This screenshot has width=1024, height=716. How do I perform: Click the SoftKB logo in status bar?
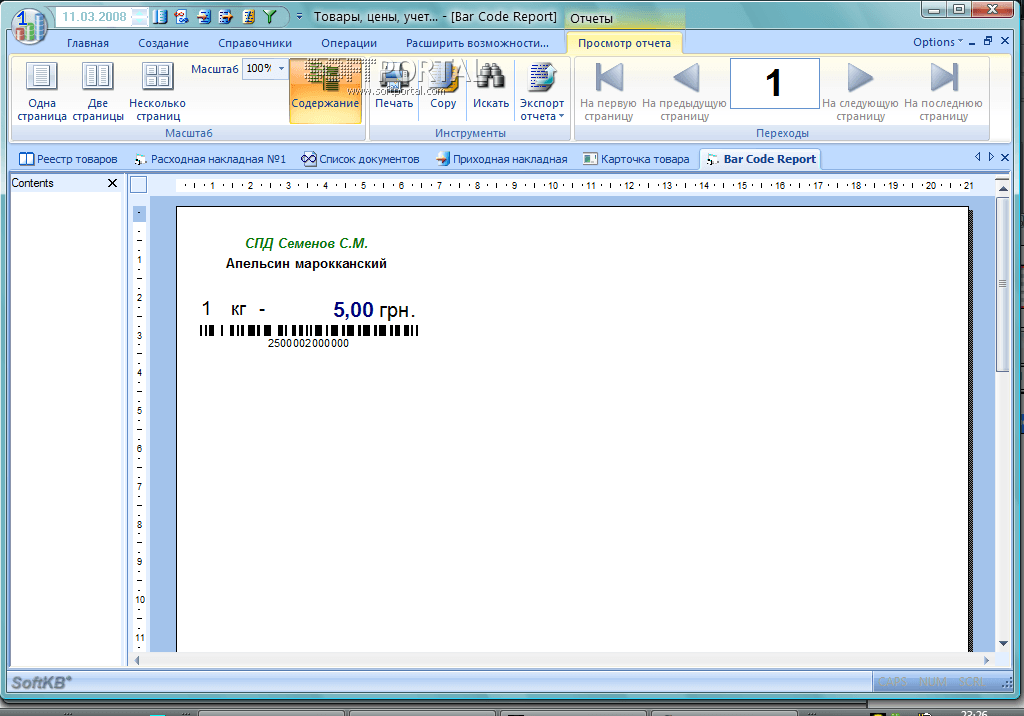(41, 683)
